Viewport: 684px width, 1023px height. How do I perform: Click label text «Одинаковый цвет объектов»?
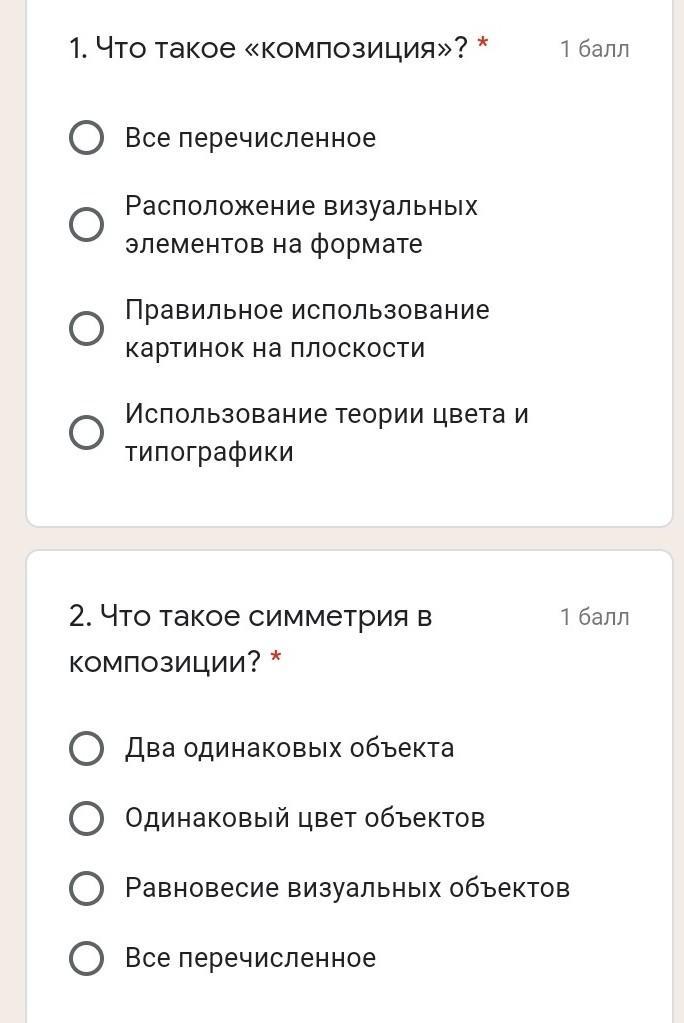click(x=305, y=818)
